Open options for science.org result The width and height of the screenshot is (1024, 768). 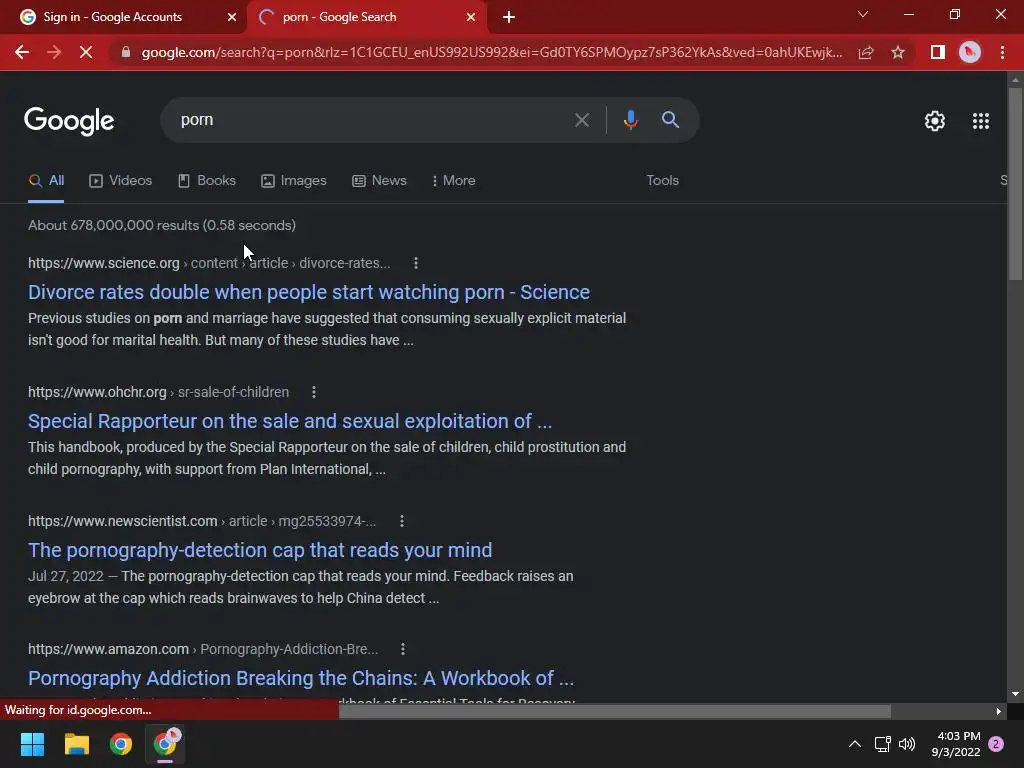pos(416,263)
